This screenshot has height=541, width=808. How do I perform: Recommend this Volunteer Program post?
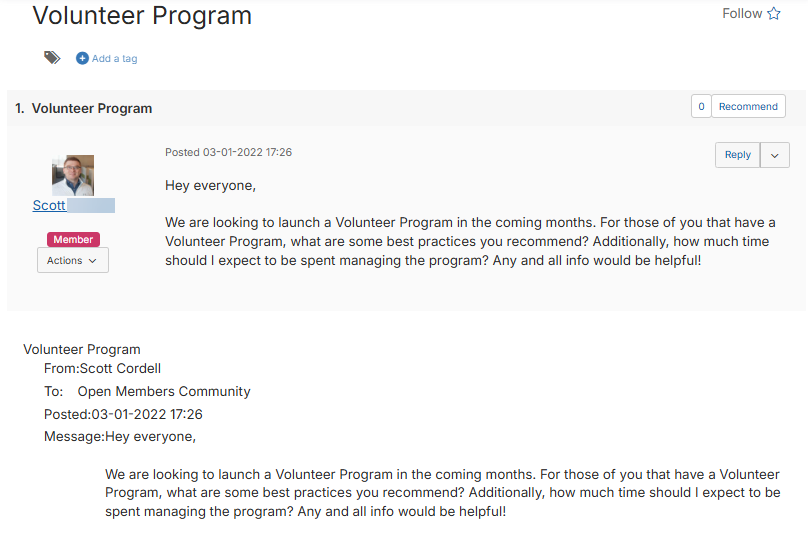[x=748, y=106]
